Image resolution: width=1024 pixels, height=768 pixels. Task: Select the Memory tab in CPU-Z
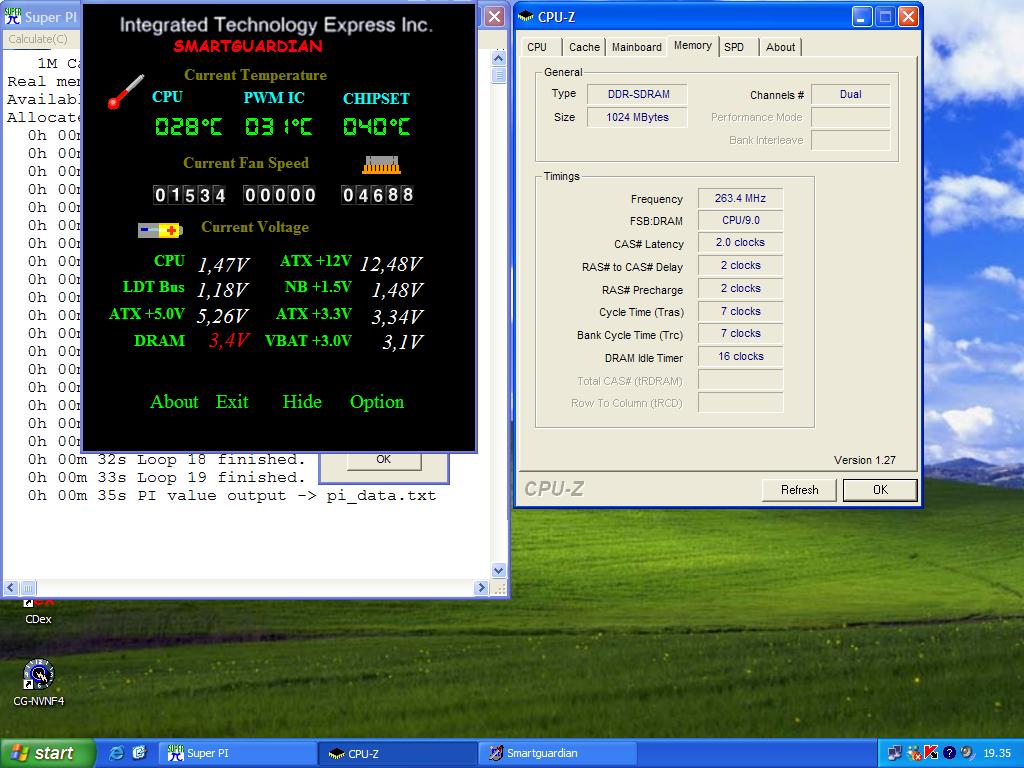tap(693, 46)
